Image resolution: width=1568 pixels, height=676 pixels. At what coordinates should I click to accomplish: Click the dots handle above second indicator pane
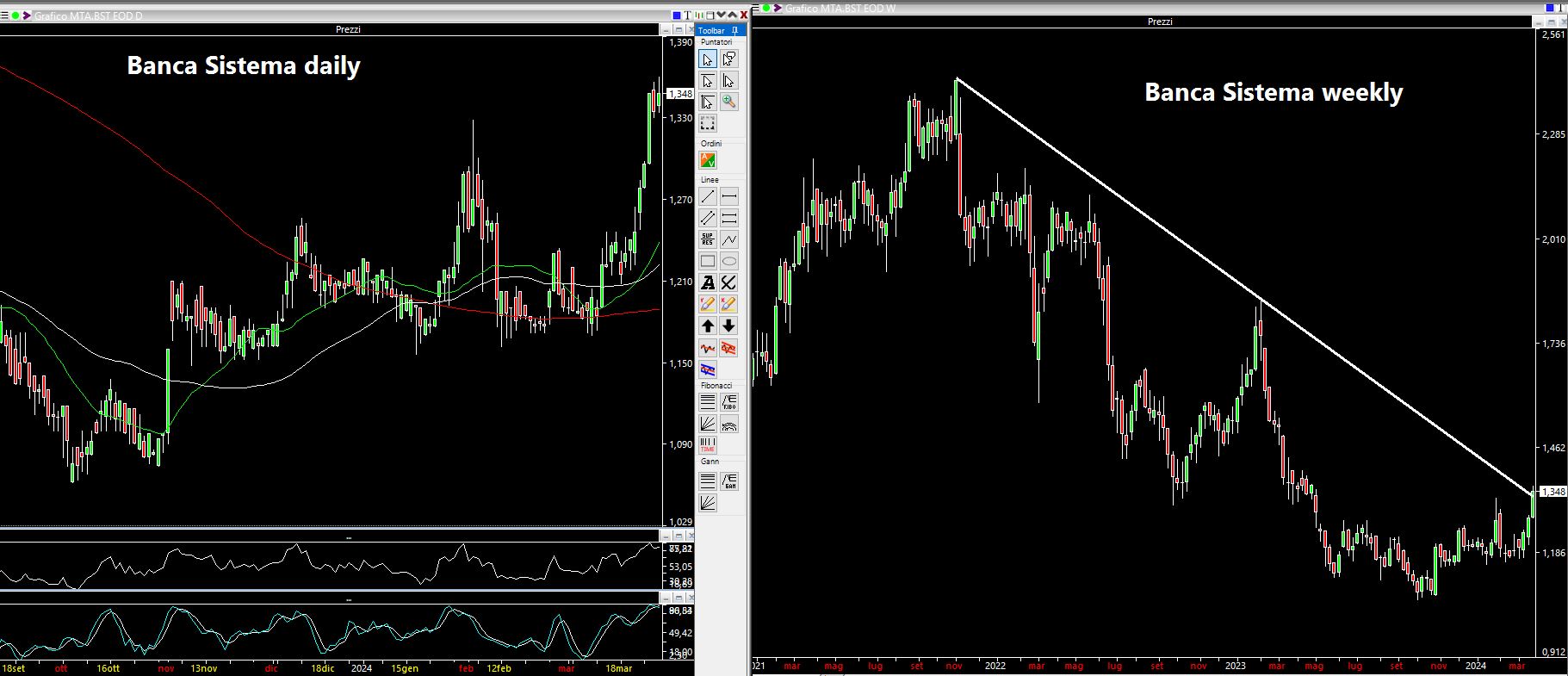pyautogui.click(x=348, y=599)
